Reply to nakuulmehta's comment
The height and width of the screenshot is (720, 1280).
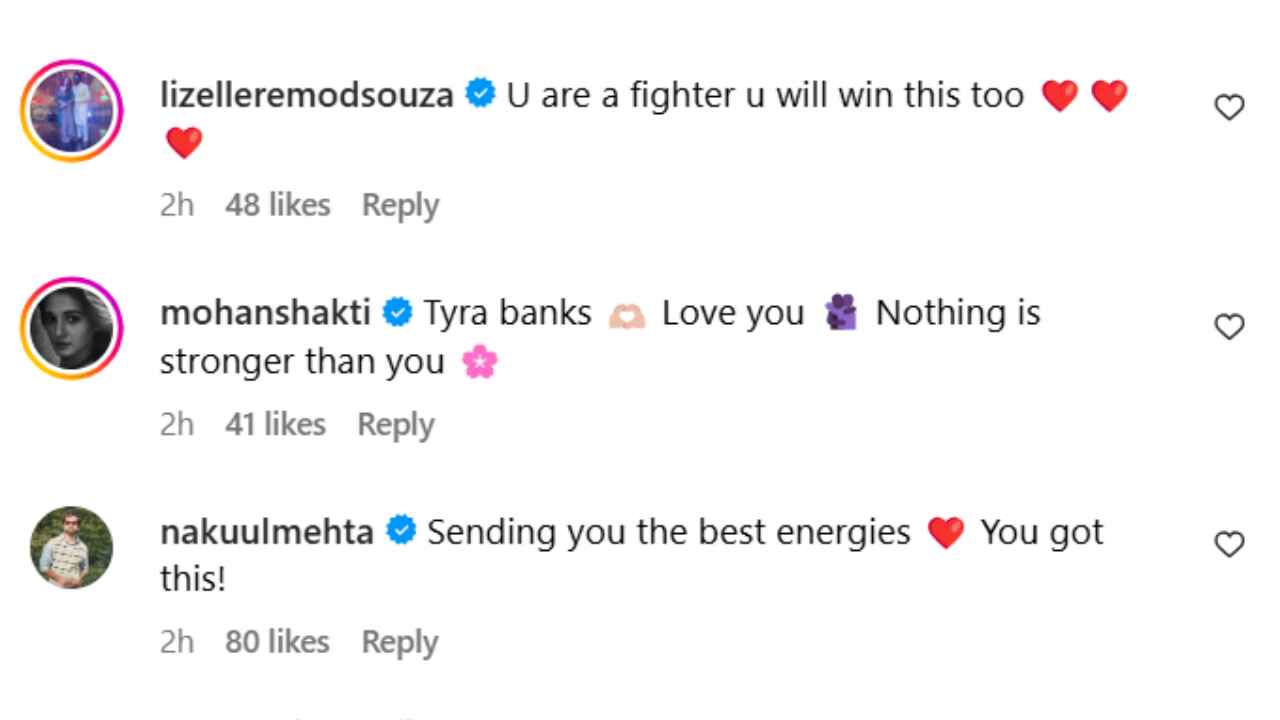pyautogui.click(x=400, y=642)
